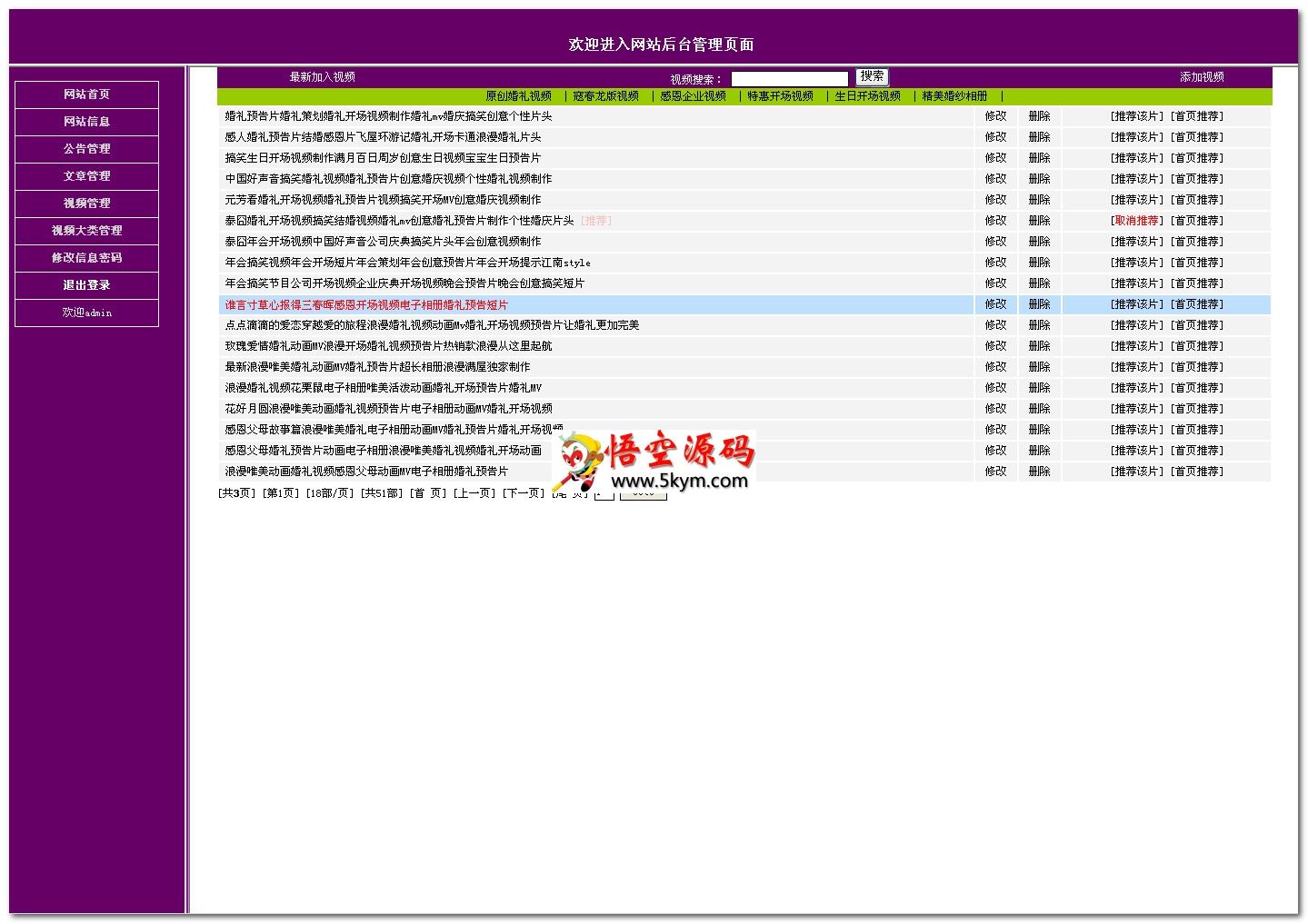Filter by 感恩企业视频 category
The width and height of the screenshot is (1308, 924).
[693, 96]
